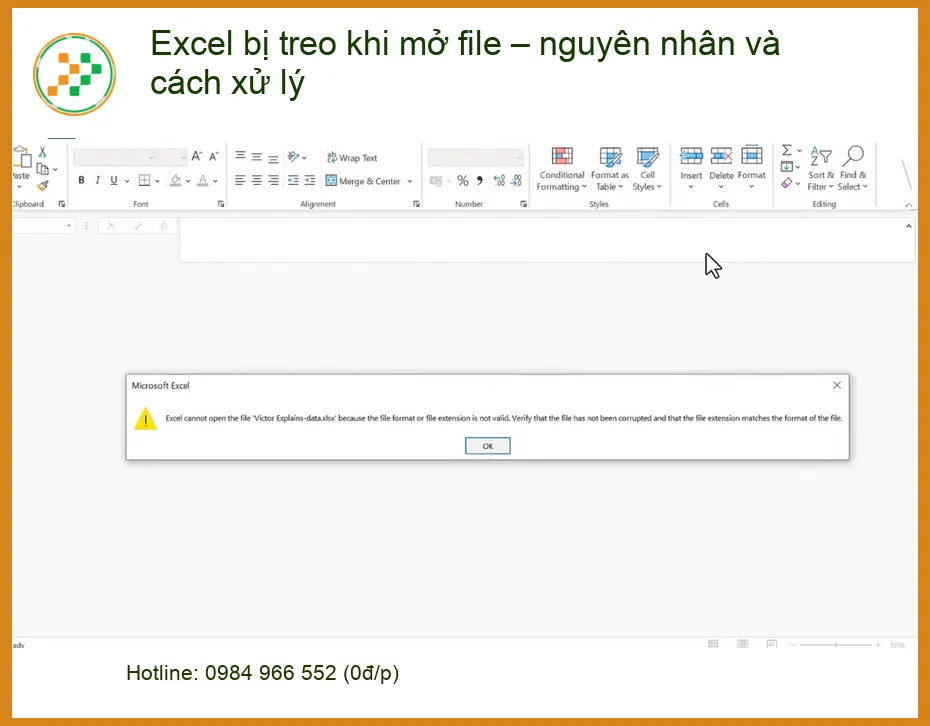Click OK in the error dialog
930x726 pixels.
click(488, 446)
